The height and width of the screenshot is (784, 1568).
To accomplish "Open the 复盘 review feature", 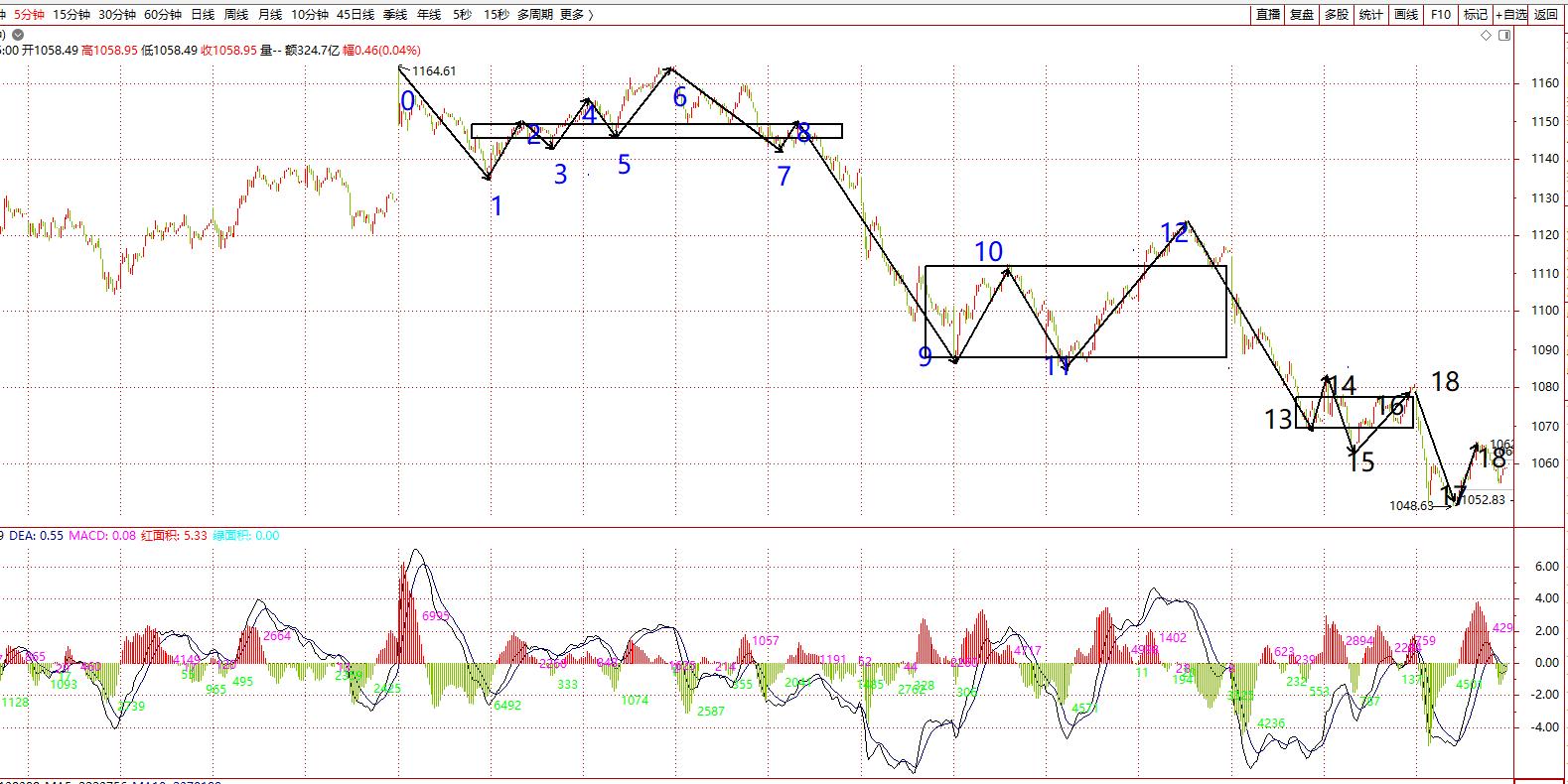I will (x=1302, y=15).
